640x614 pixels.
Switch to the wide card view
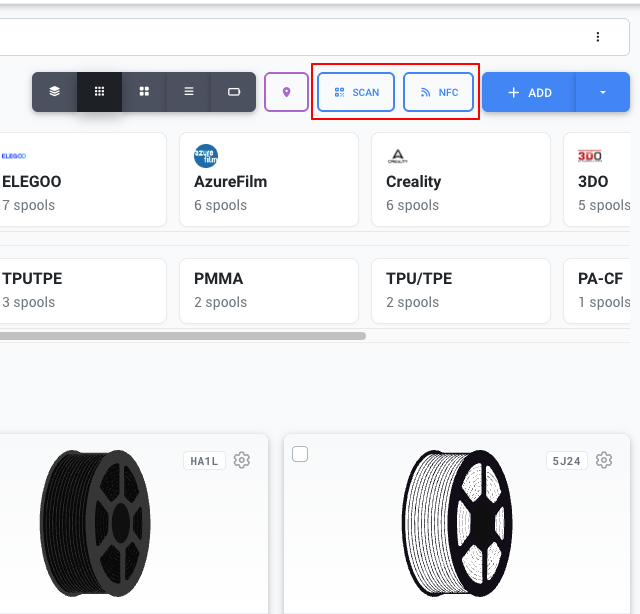233,92
